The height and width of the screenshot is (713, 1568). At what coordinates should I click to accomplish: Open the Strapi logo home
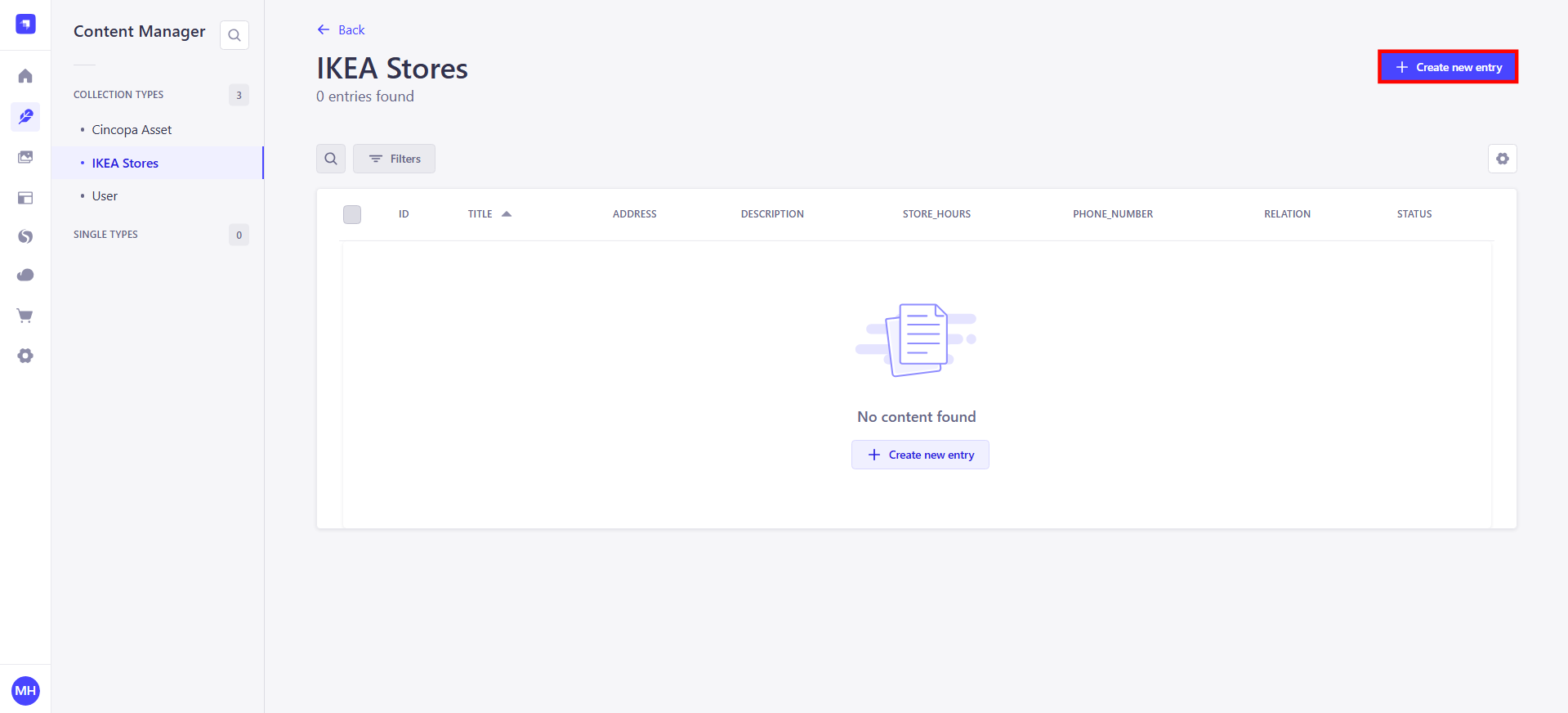[x=25, y=25]
